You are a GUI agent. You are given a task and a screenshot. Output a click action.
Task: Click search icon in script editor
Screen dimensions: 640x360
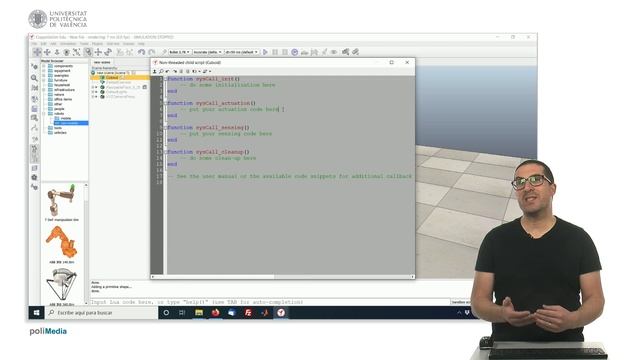click(x=161, y=71)
